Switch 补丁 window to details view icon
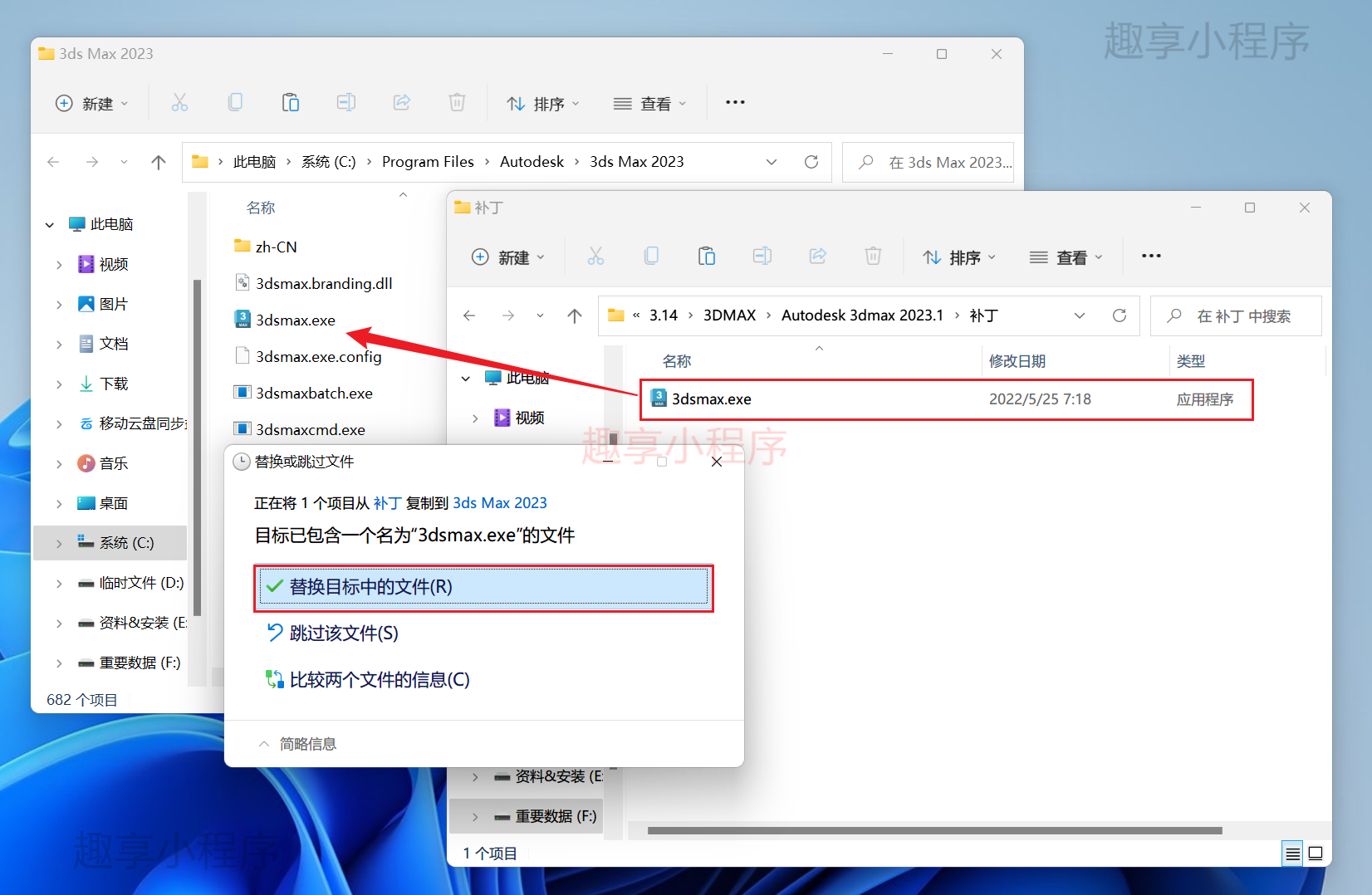This screenshot has height=895, width=1372. coord(1292,853)
